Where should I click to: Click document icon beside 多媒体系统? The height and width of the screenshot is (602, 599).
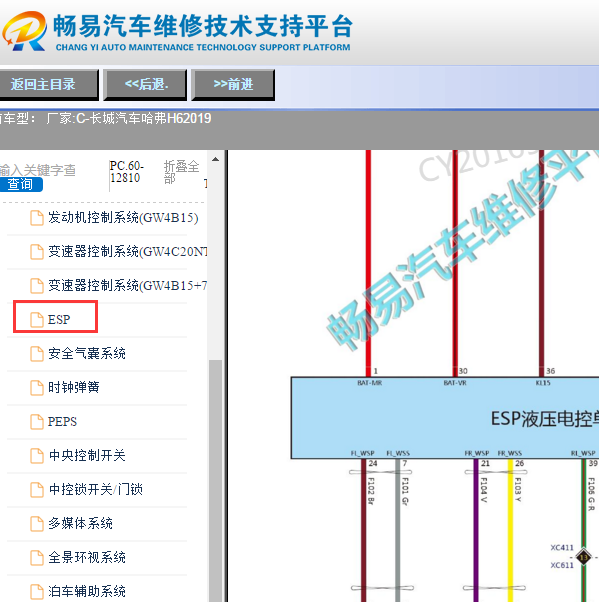37,523
